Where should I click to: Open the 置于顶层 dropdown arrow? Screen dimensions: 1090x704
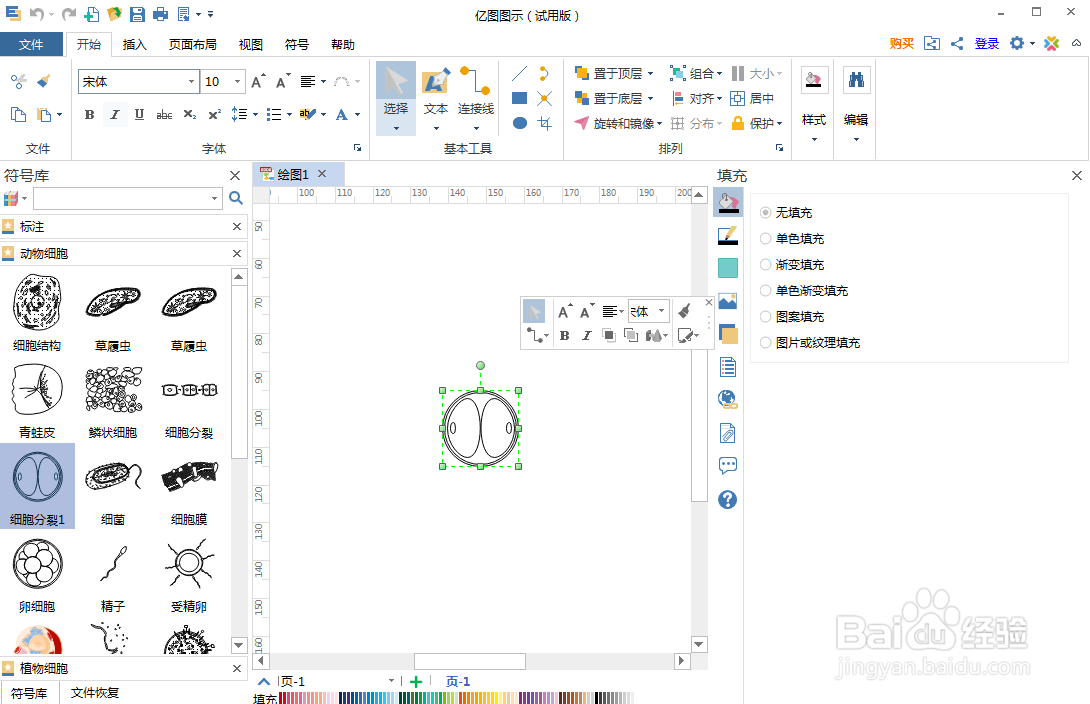click(x=649, y=73)
